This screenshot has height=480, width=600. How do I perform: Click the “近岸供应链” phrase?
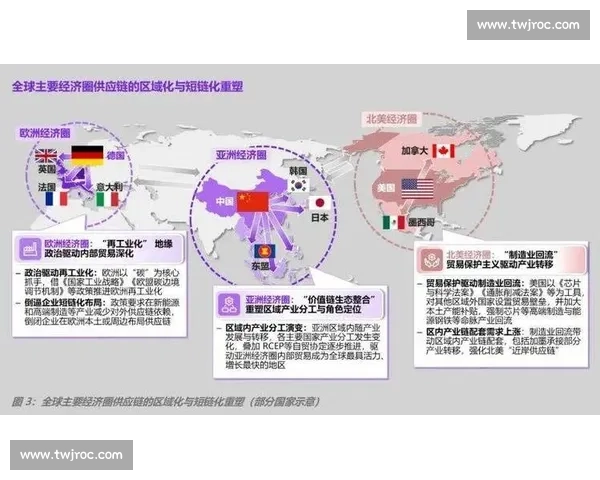tap(536, 350)
